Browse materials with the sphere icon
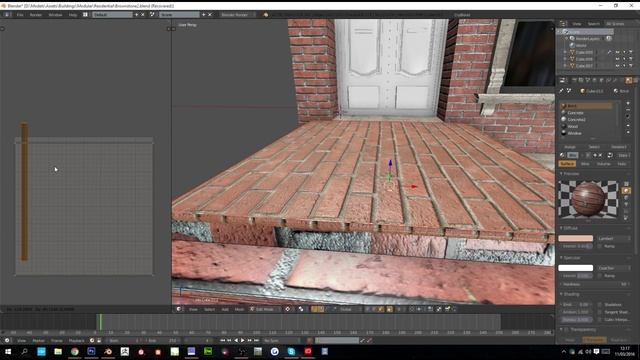The image size is (640, 360). click(x=562, y=156)
